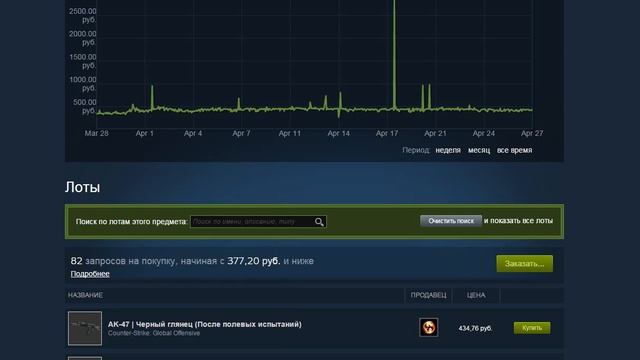
Task: Open the AK-47 item thumbnail image
Action: [85, 329]
